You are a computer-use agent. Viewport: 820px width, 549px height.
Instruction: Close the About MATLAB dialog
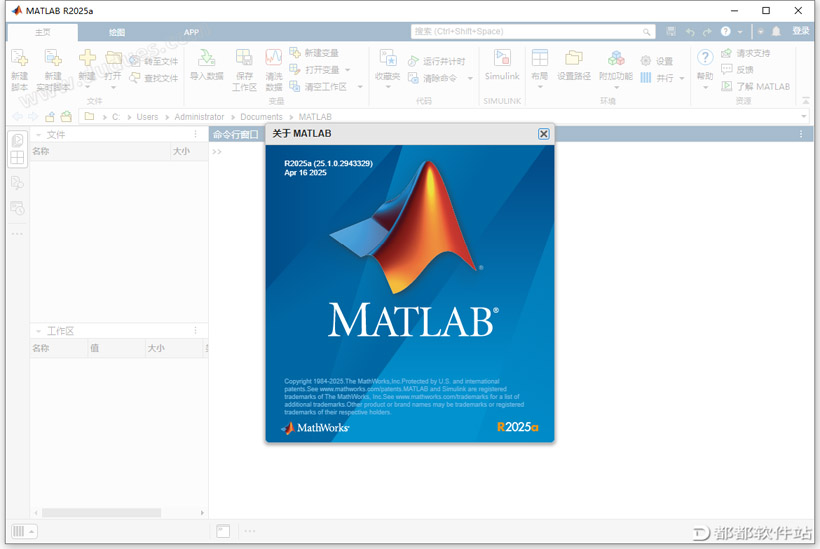click(x=544, y=134)
